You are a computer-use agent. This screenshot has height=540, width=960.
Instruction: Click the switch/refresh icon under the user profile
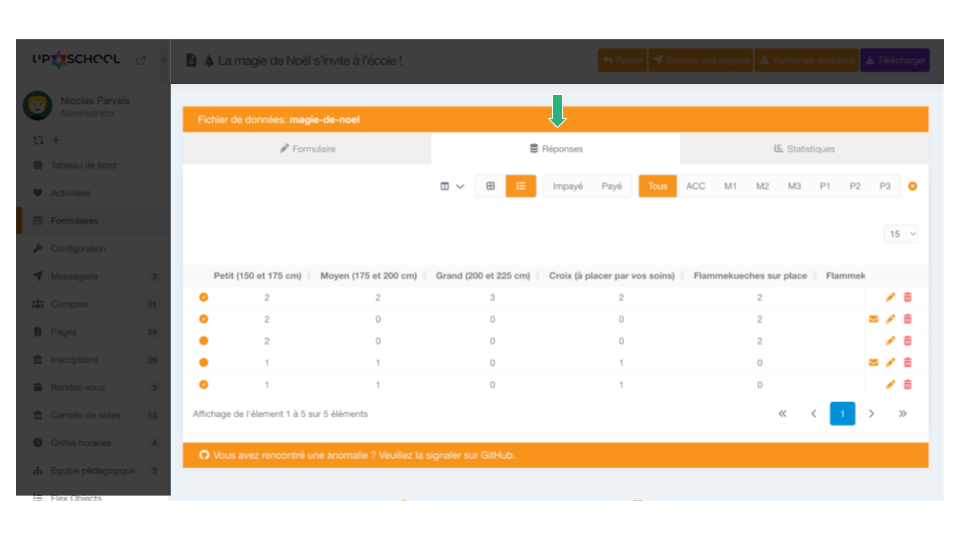click(38, 140)
